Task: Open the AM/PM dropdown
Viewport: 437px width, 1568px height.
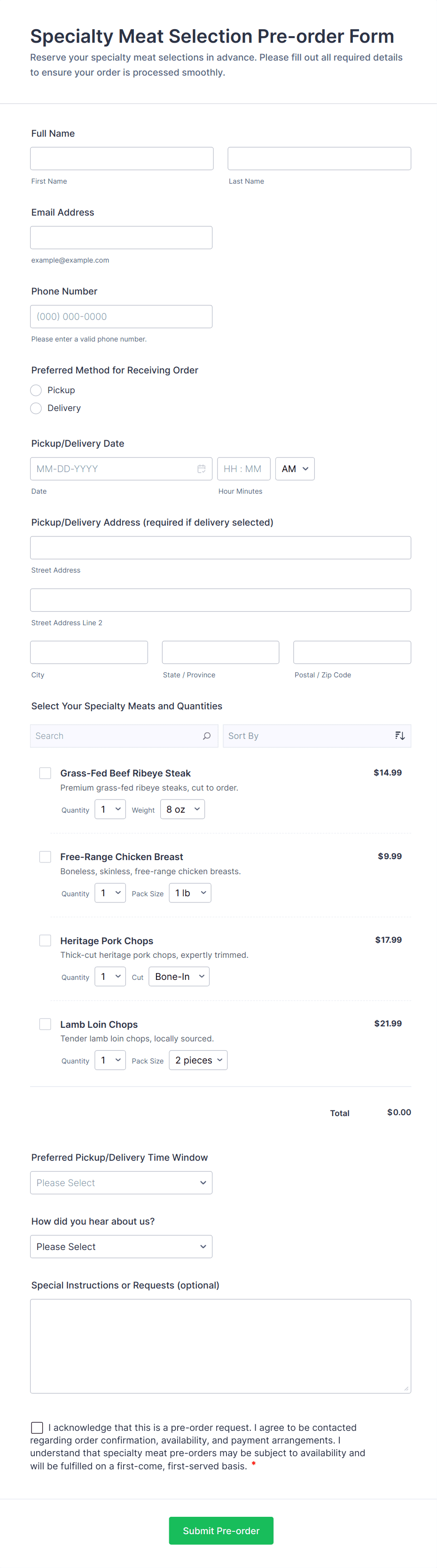Action: [x=295, y=469]
